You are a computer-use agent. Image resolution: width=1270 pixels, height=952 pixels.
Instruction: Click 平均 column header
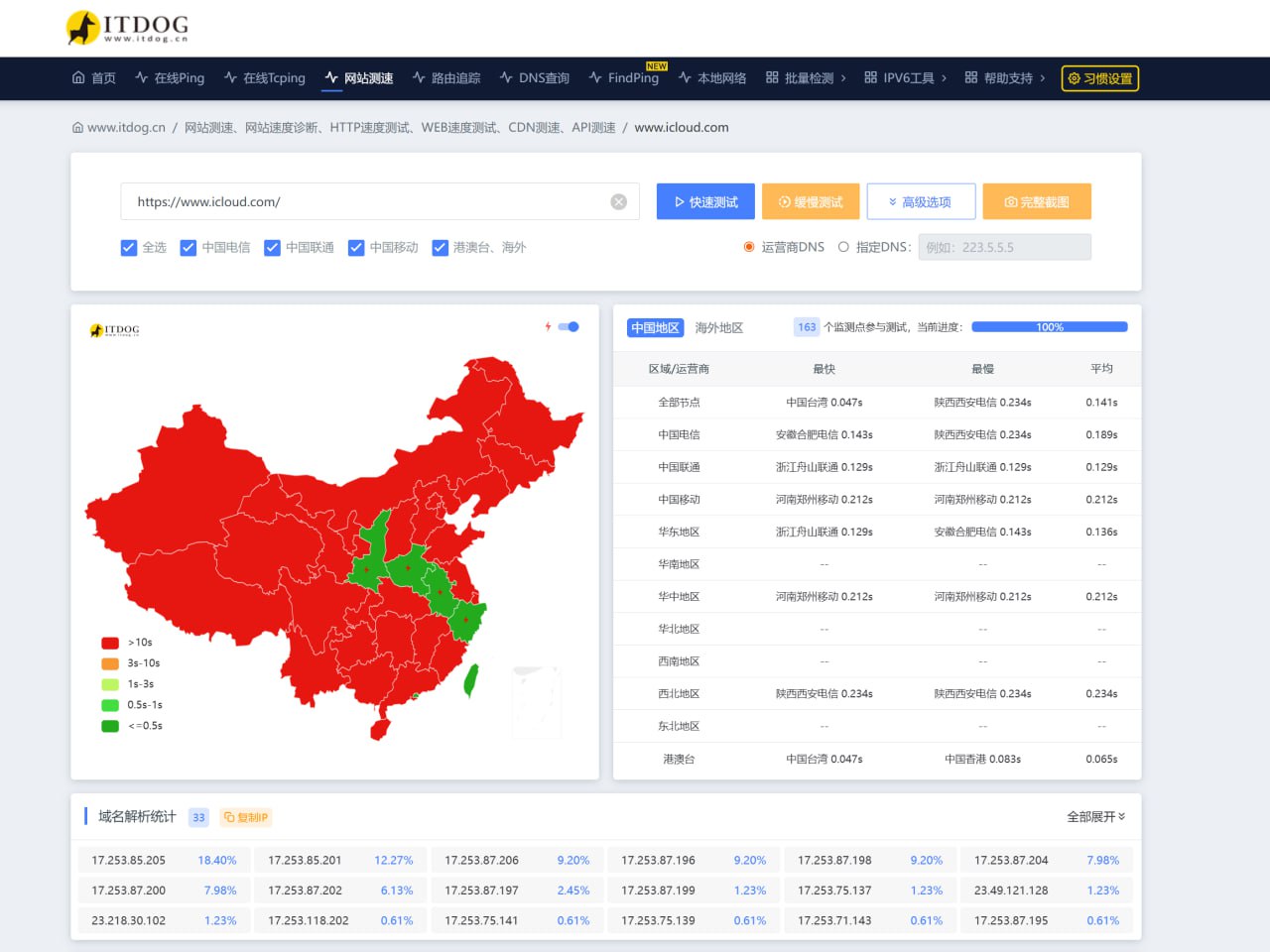point(1101,369)
